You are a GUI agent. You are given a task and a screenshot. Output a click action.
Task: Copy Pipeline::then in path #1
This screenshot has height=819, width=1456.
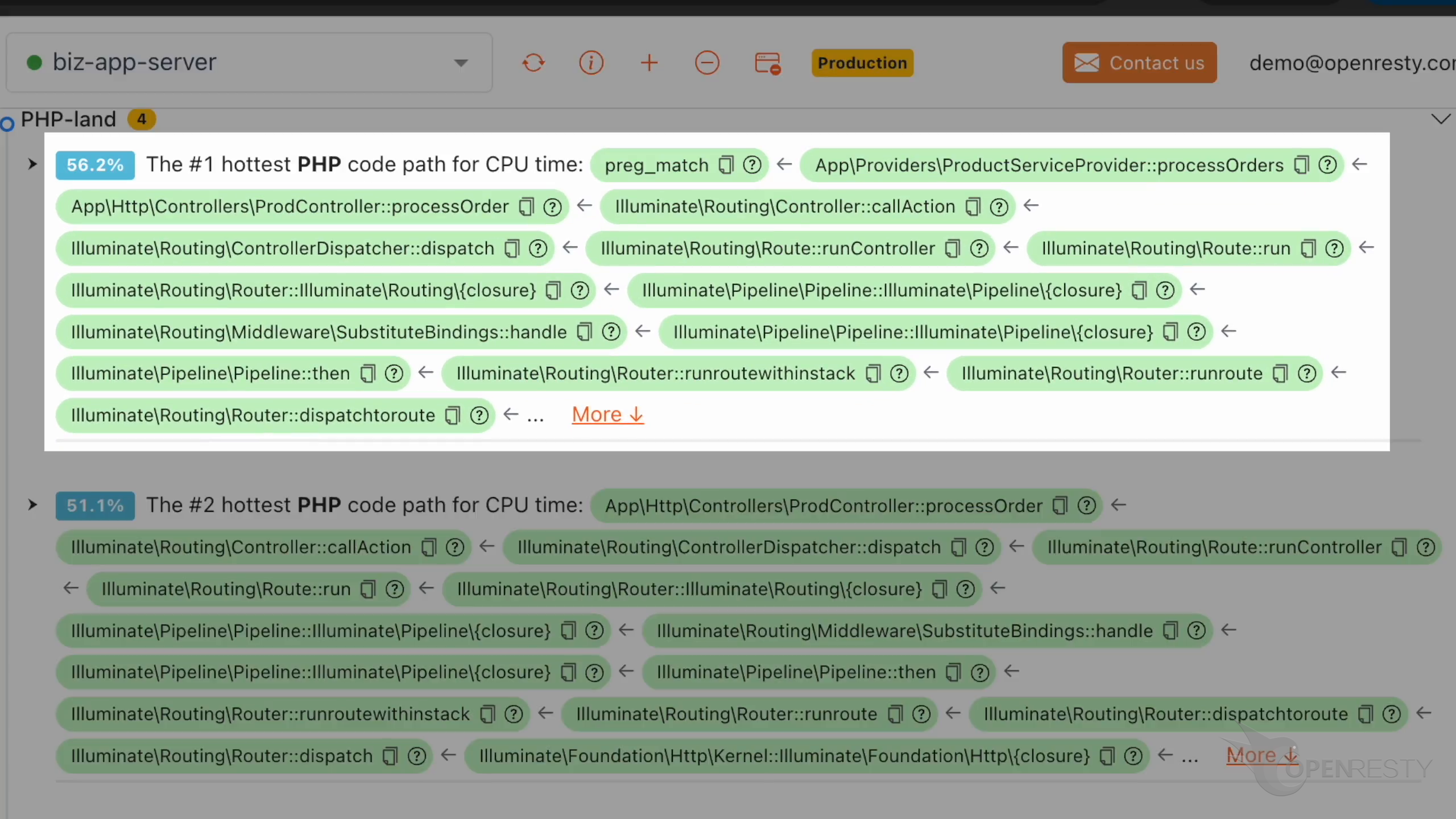click(369, 374)
